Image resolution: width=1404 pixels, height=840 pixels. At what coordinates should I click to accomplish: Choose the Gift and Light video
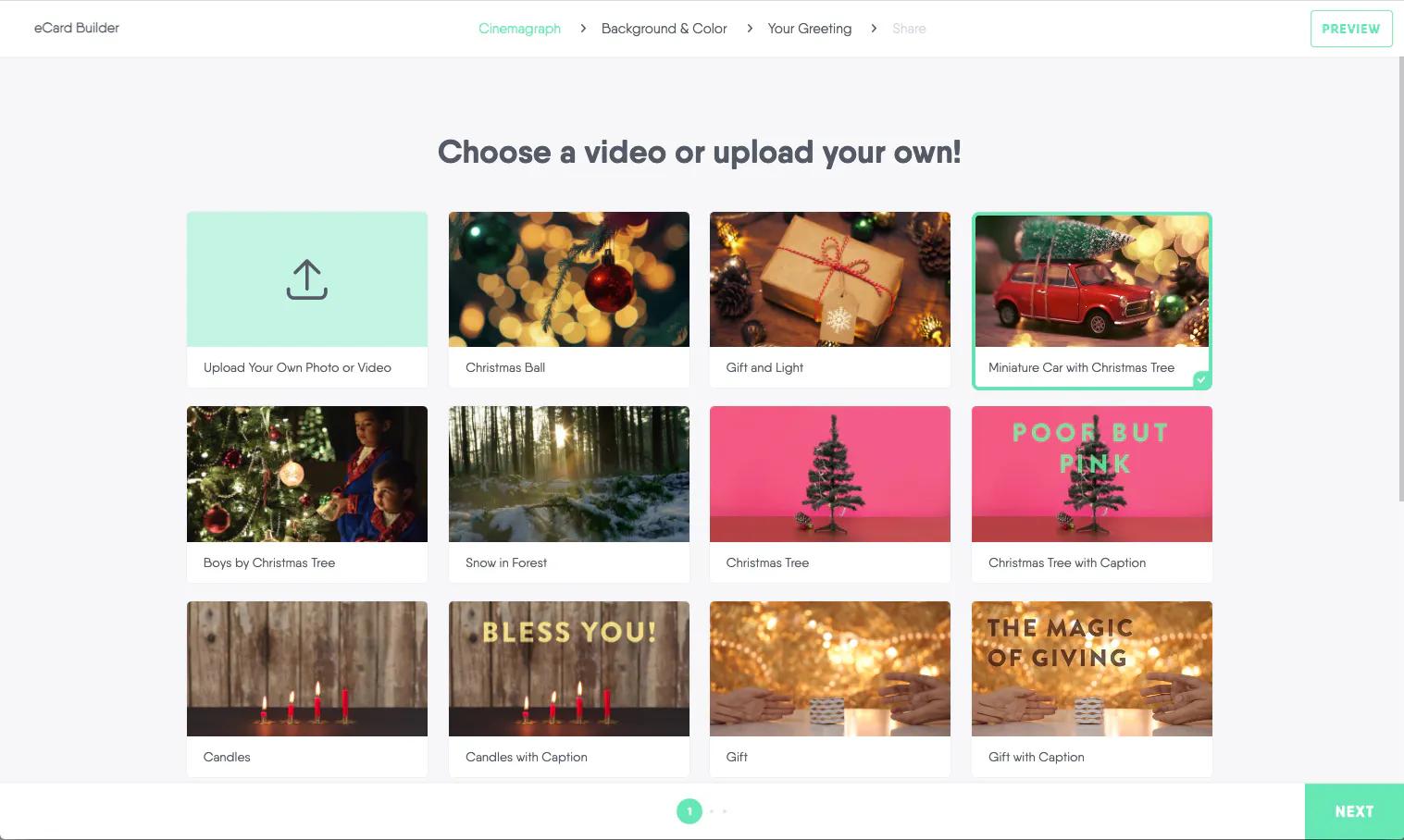coord(830,279)
